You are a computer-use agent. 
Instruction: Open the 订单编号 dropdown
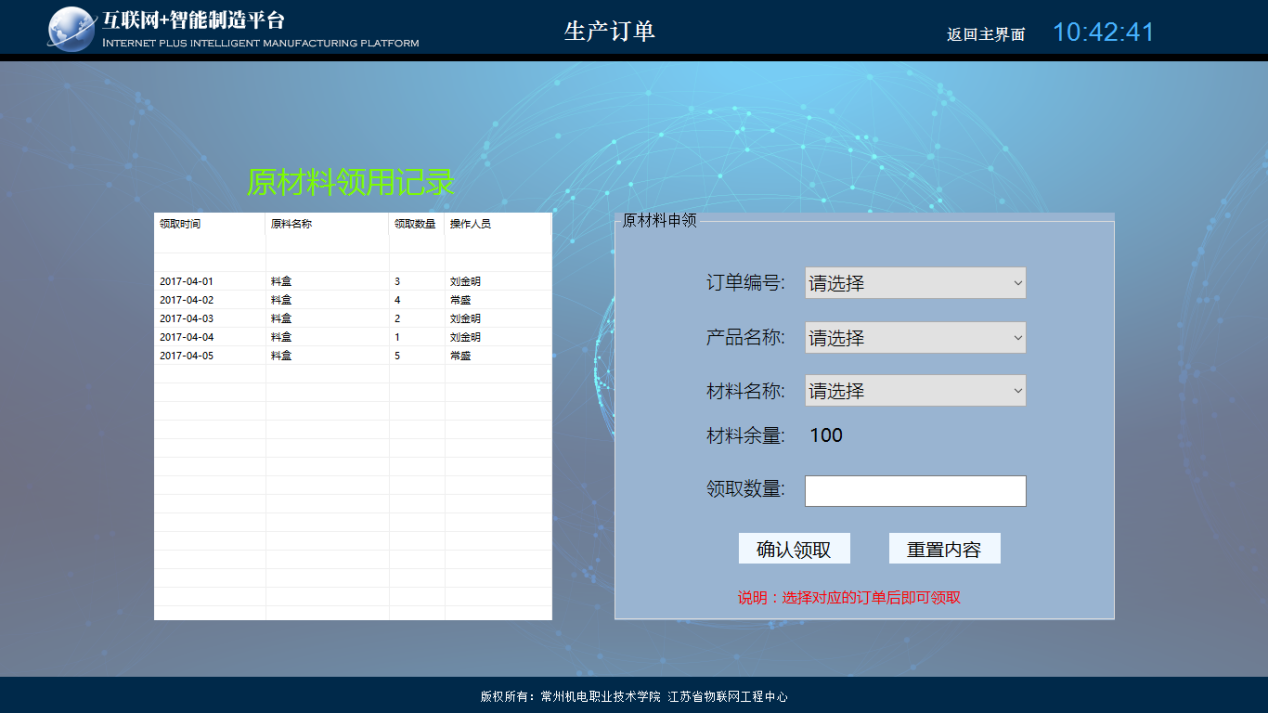(x=915, y=283)
